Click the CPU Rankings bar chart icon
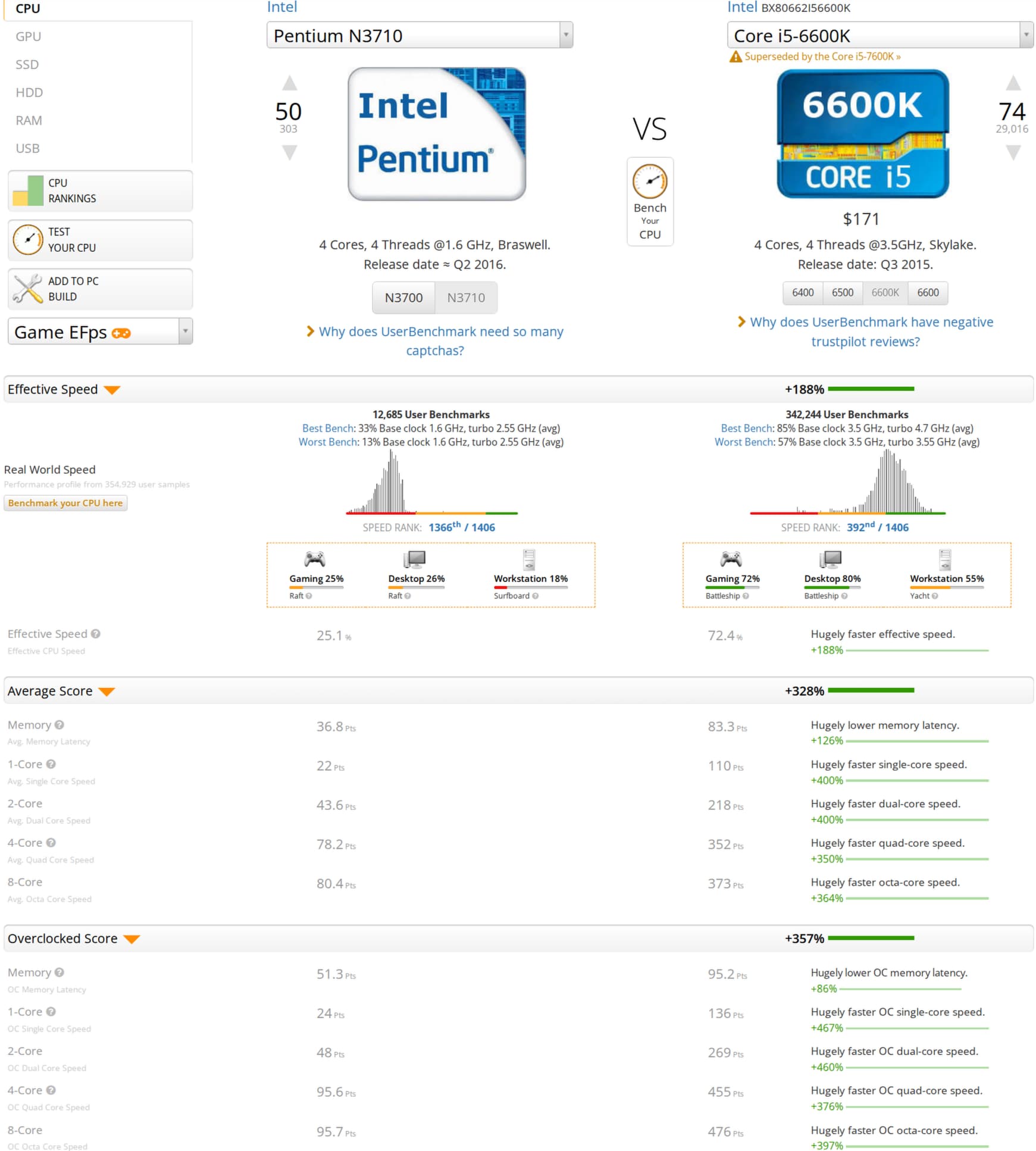Image resolution: width=1036 pixels, height=1151 pixels. tap(28, 190)
